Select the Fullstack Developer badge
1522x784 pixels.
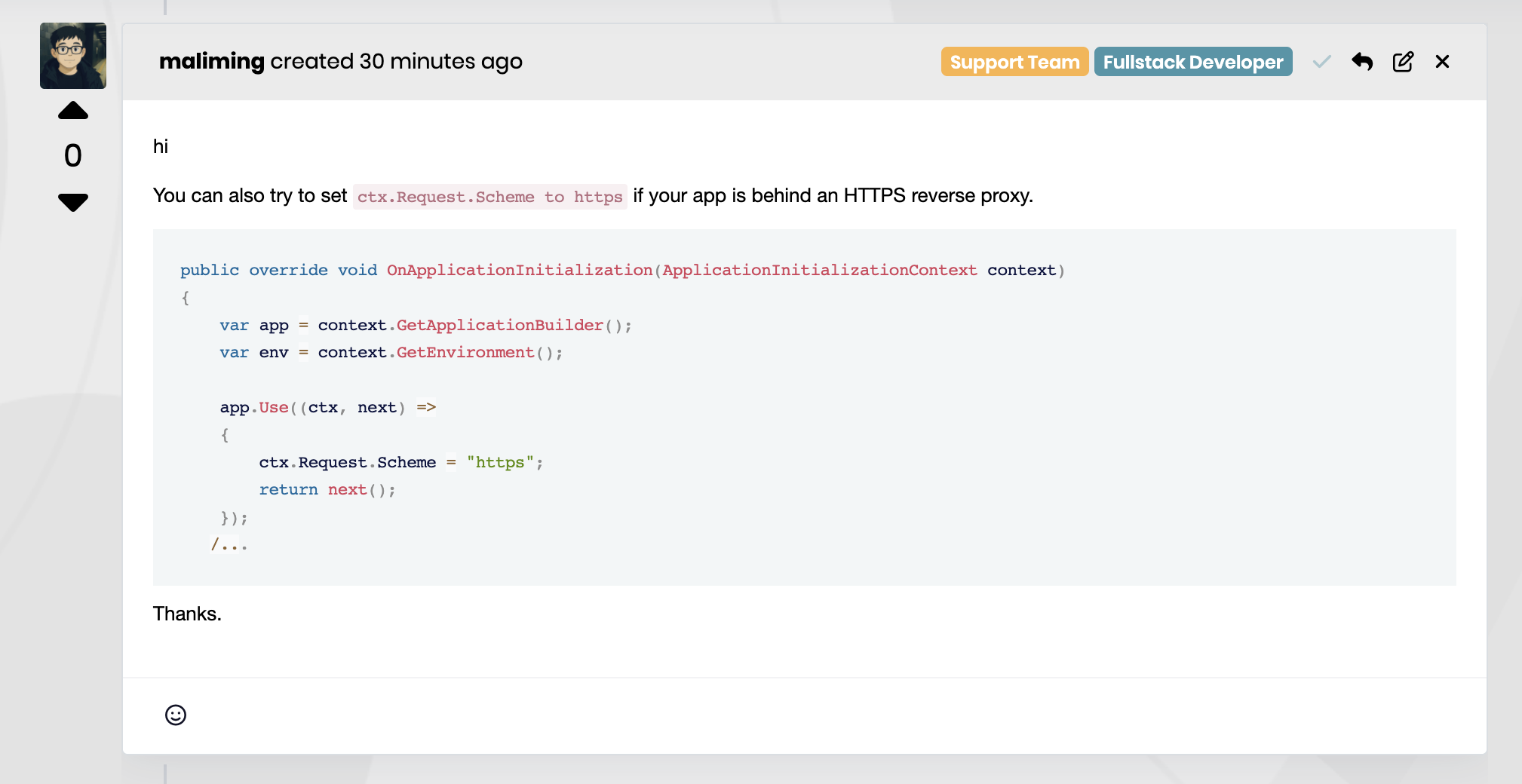click(1193, 62)
